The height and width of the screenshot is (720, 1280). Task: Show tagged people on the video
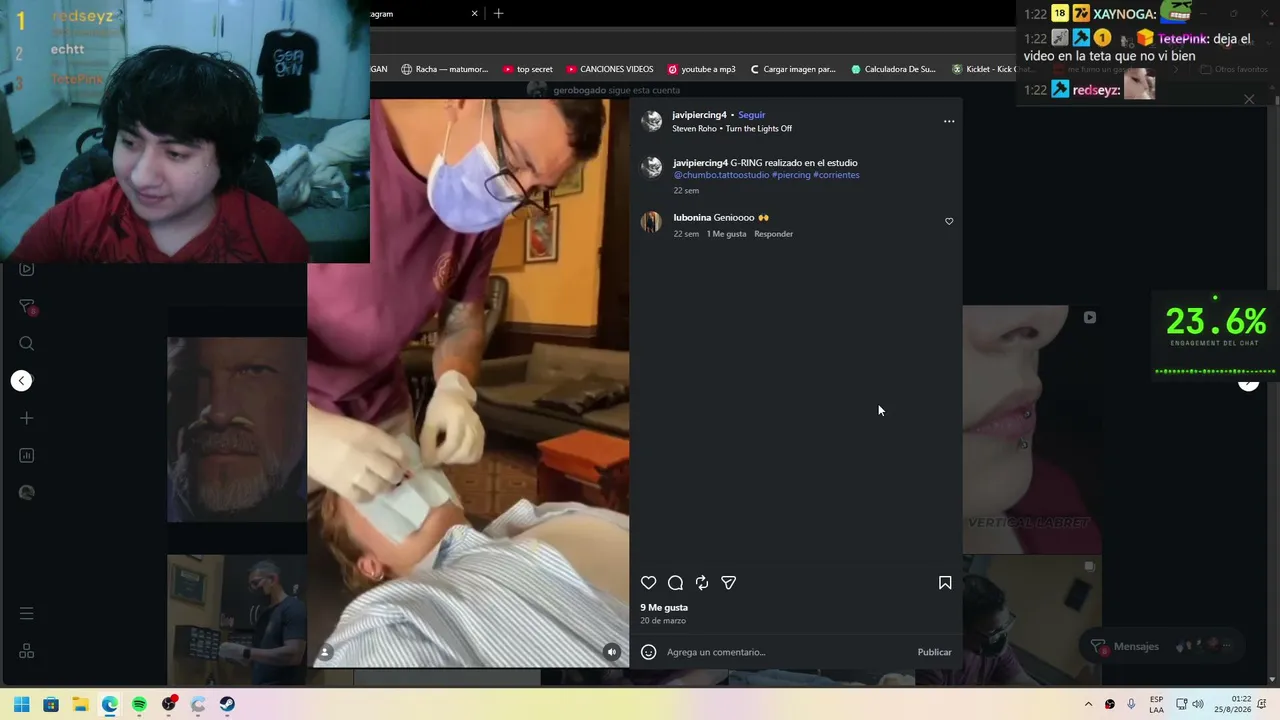tap(324, 652)
